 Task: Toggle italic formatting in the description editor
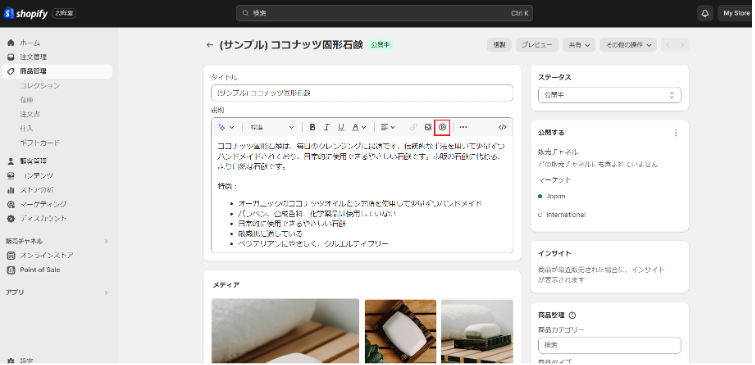[x=326, y=127]
